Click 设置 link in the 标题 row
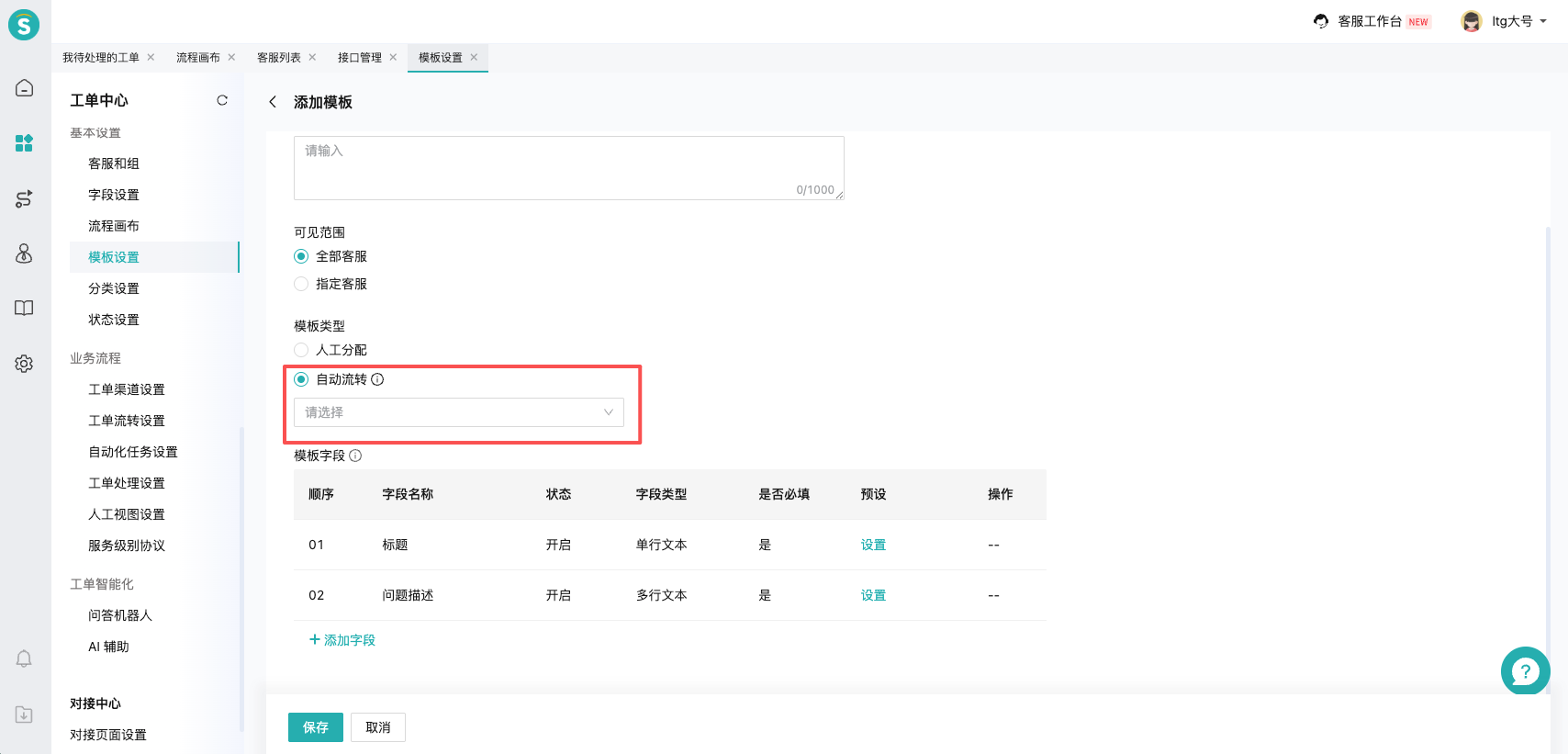Image resolution: width=1568 pixels, height=754 pixels. pos(873,545)
